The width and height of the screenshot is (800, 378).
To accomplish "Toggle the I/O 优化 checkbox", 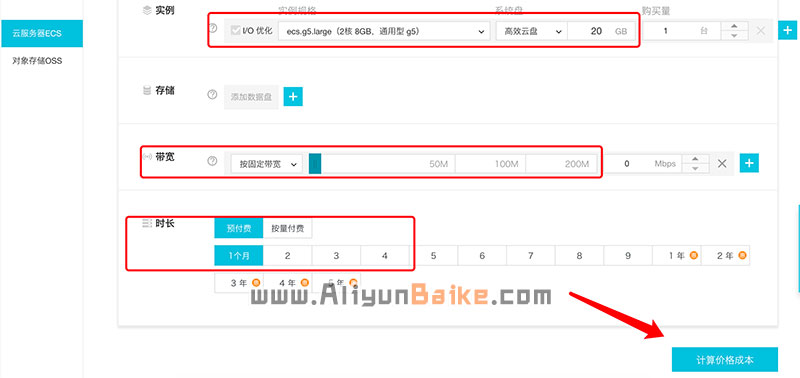I will (x=235, y=31).
